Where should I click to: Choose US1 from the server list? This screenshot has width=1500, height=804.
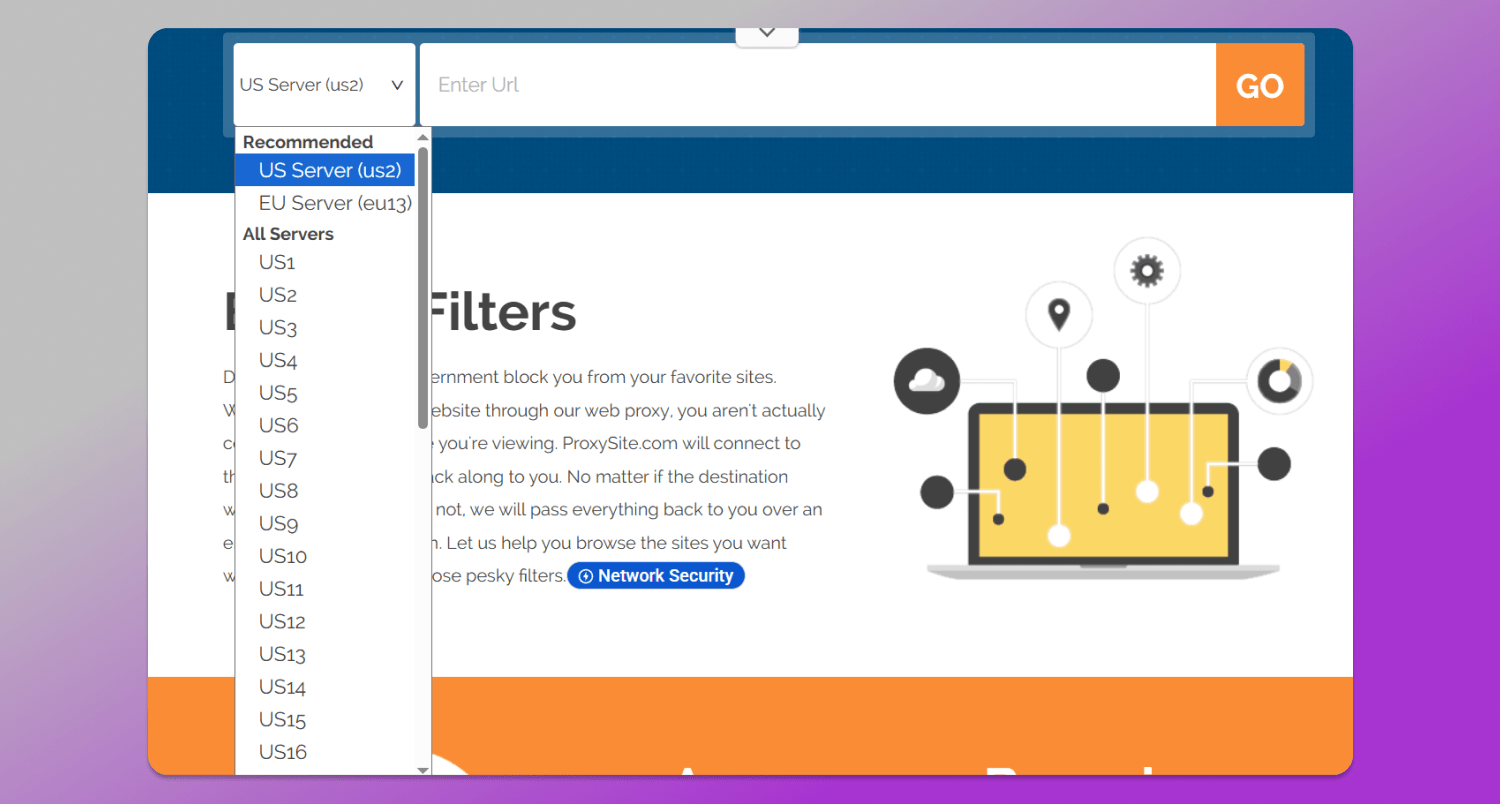[277, 263]
